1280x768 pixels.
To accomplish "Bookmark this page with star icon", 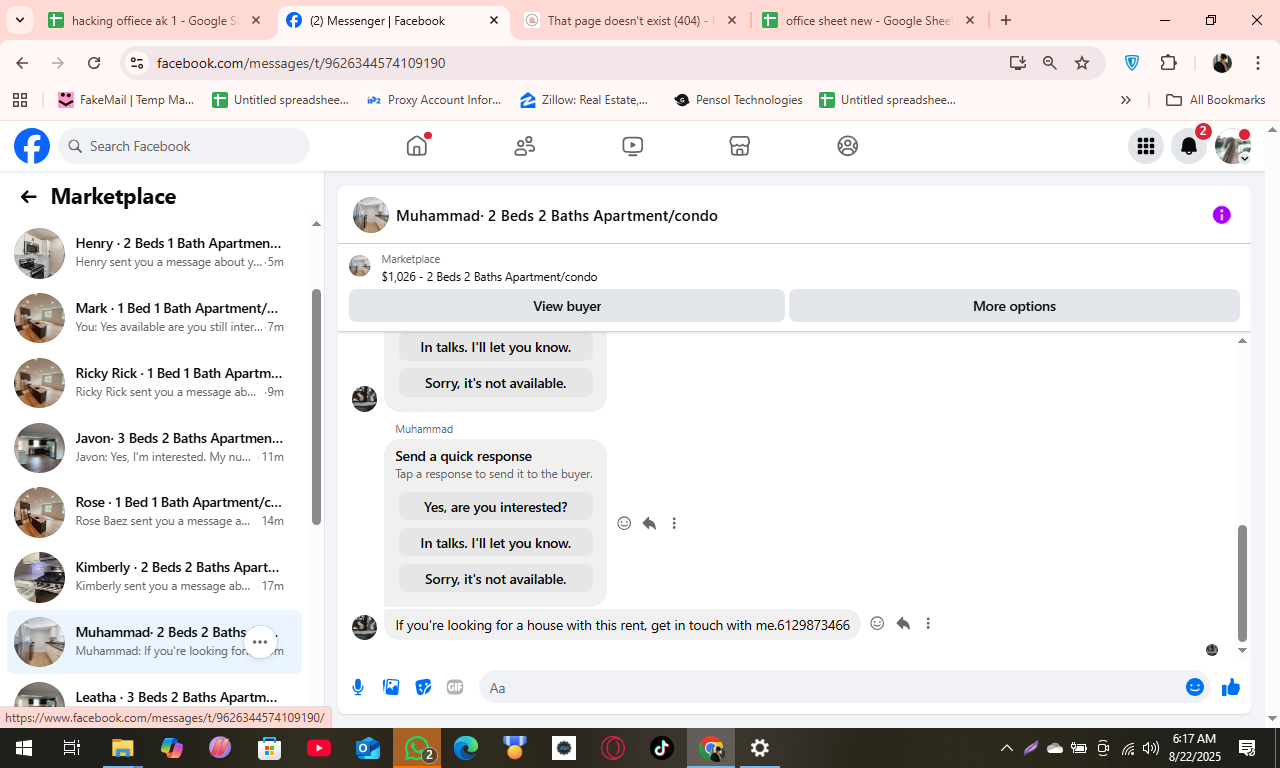I will tap(1082, 63).
